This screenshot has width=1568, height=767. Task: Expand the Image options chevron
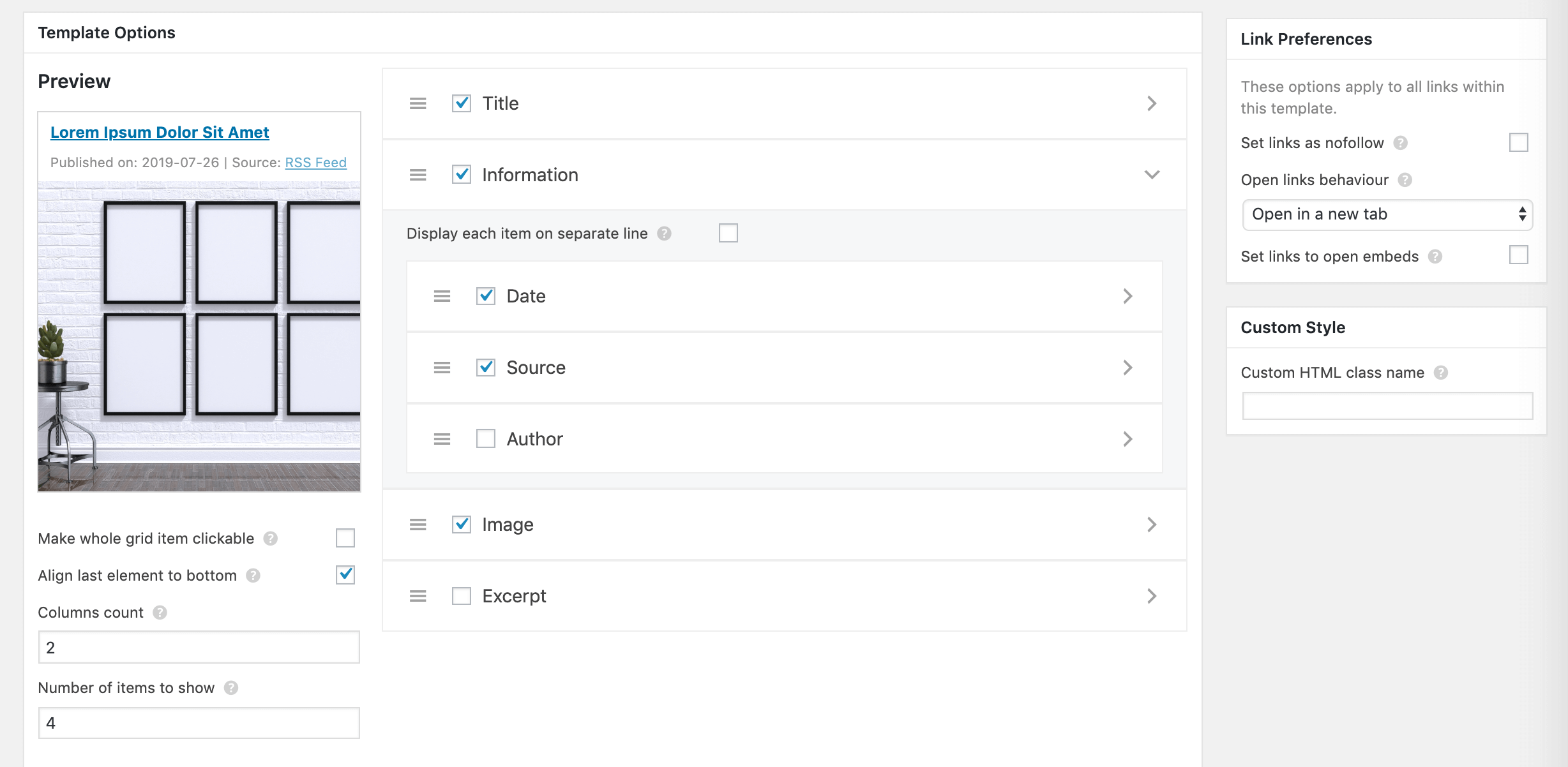[1152, 525]
